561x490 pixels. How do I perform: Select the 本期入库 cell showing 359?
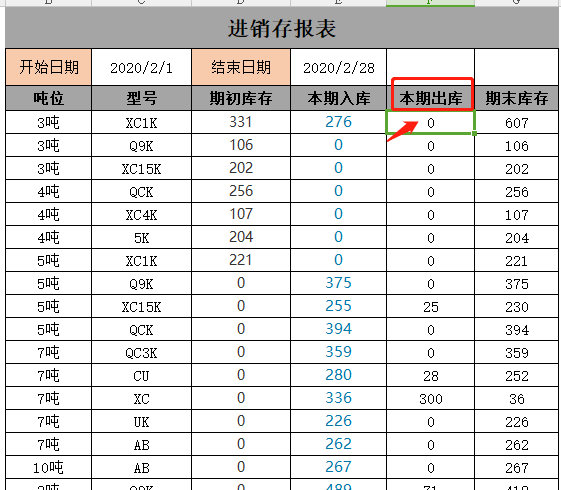pyautogui.click(x=338, y=352)
